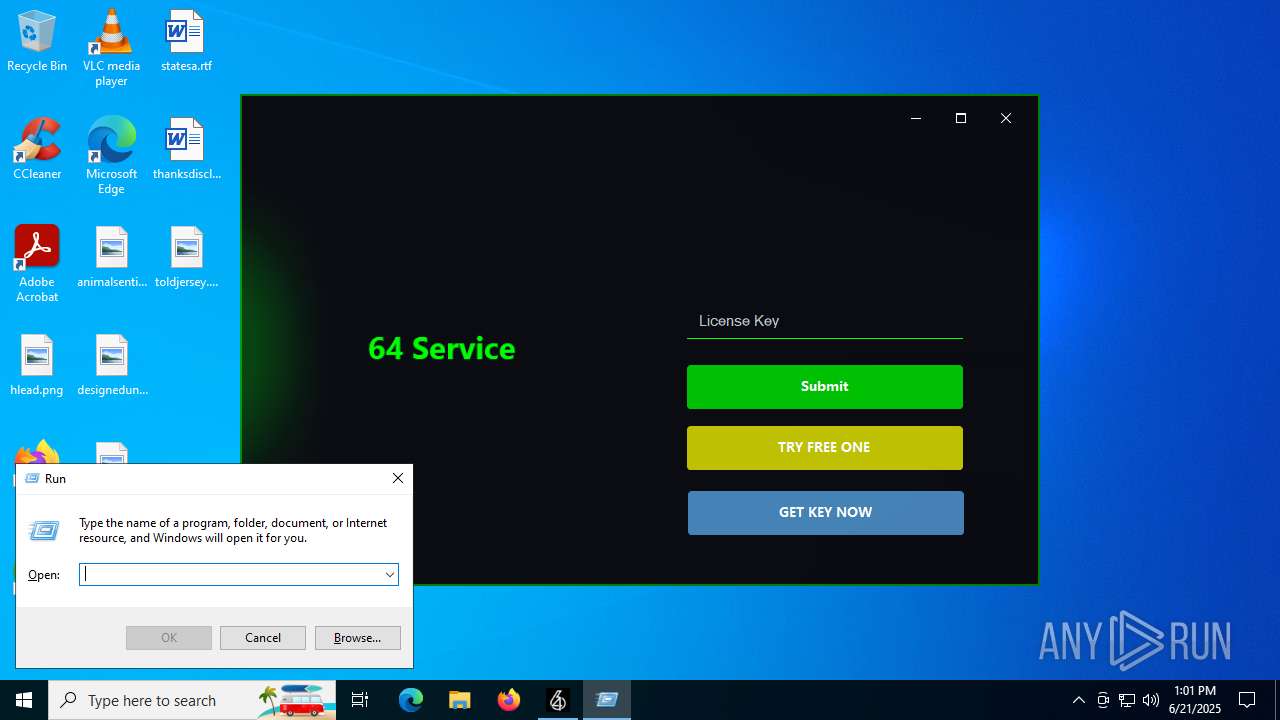Close the 64 Service window
The height and width of the screenshot is (720, 1280).
(1006, 118)
